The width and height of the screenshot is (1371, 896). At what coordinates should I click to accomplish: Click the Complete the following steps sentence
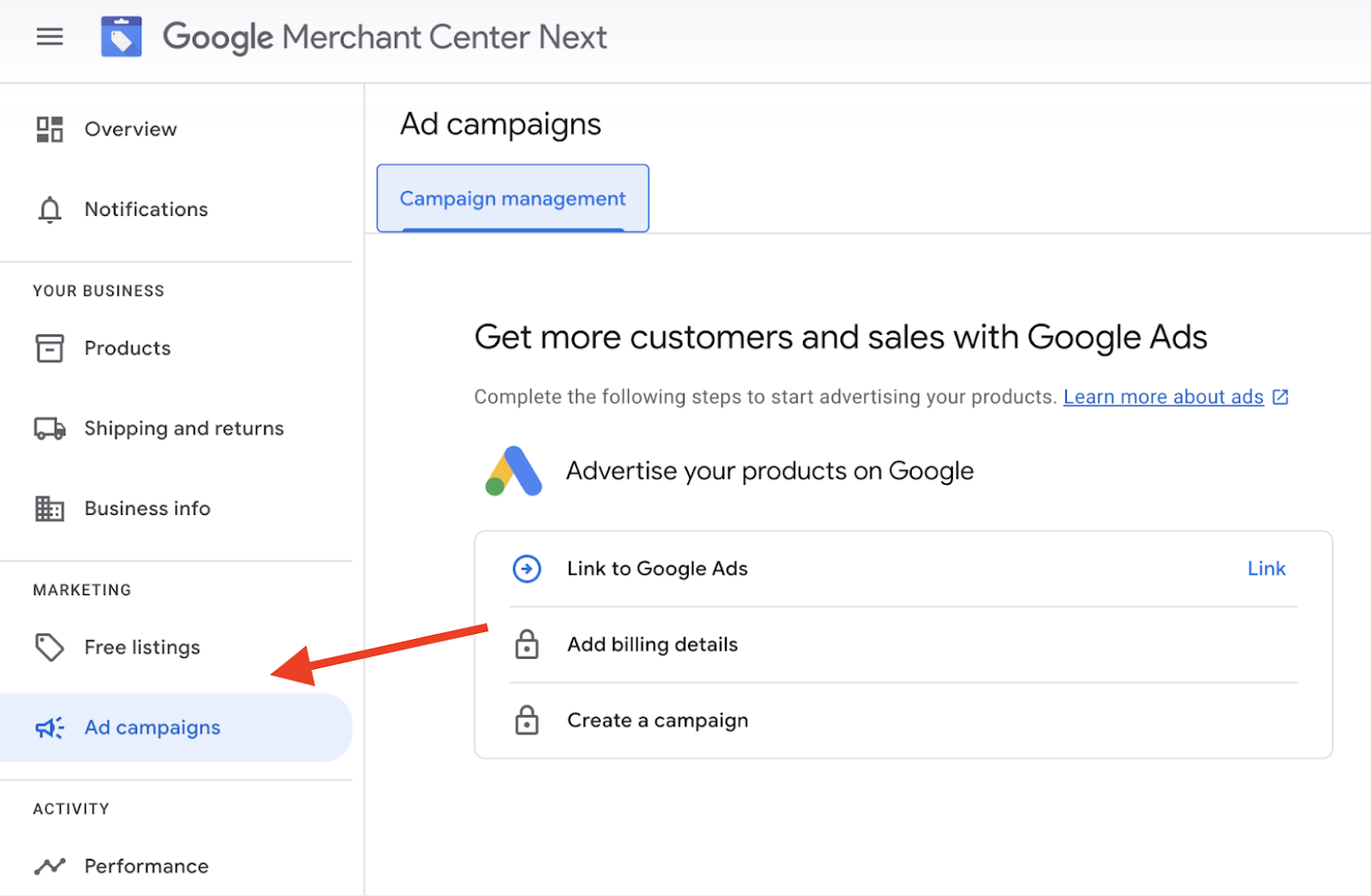click(765, 397)
